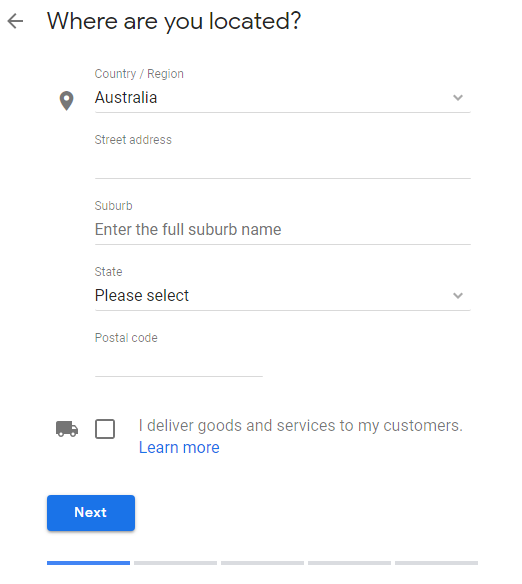Click the Where are you located heading
The height and width of the screenshot is (584, 522).
pyautogui.click(x=174, y=21)
